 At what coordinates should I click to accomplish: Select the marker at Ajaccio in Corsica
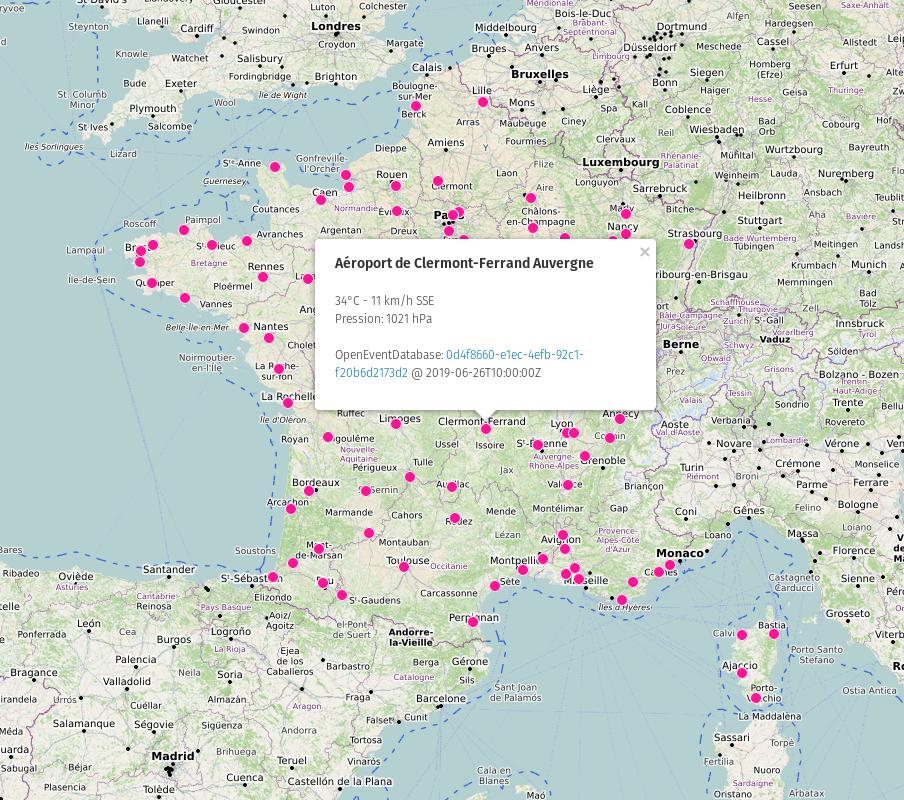point(742,671)
